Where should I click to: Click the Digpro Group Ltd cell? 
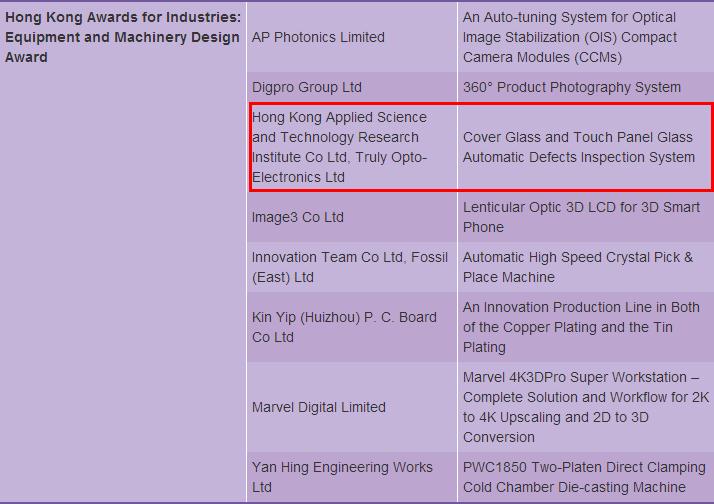click(307, 87)
